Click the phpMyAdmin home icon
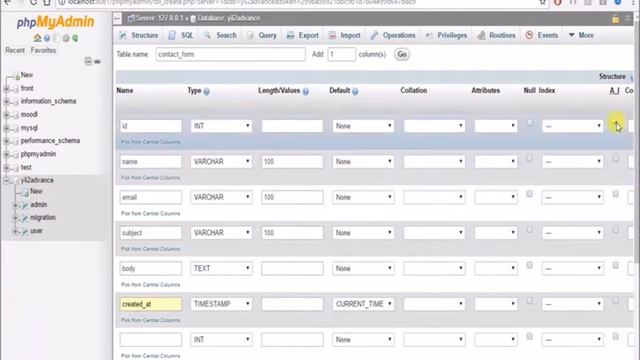 point(37,38)
